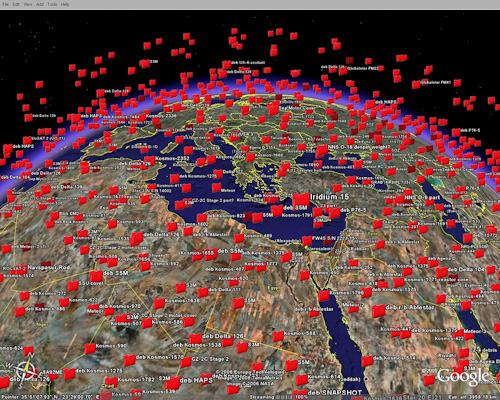500x400 pixels.
Task: Click the Kosmos-2336 marker near horizon
Action: coord(141,118)
